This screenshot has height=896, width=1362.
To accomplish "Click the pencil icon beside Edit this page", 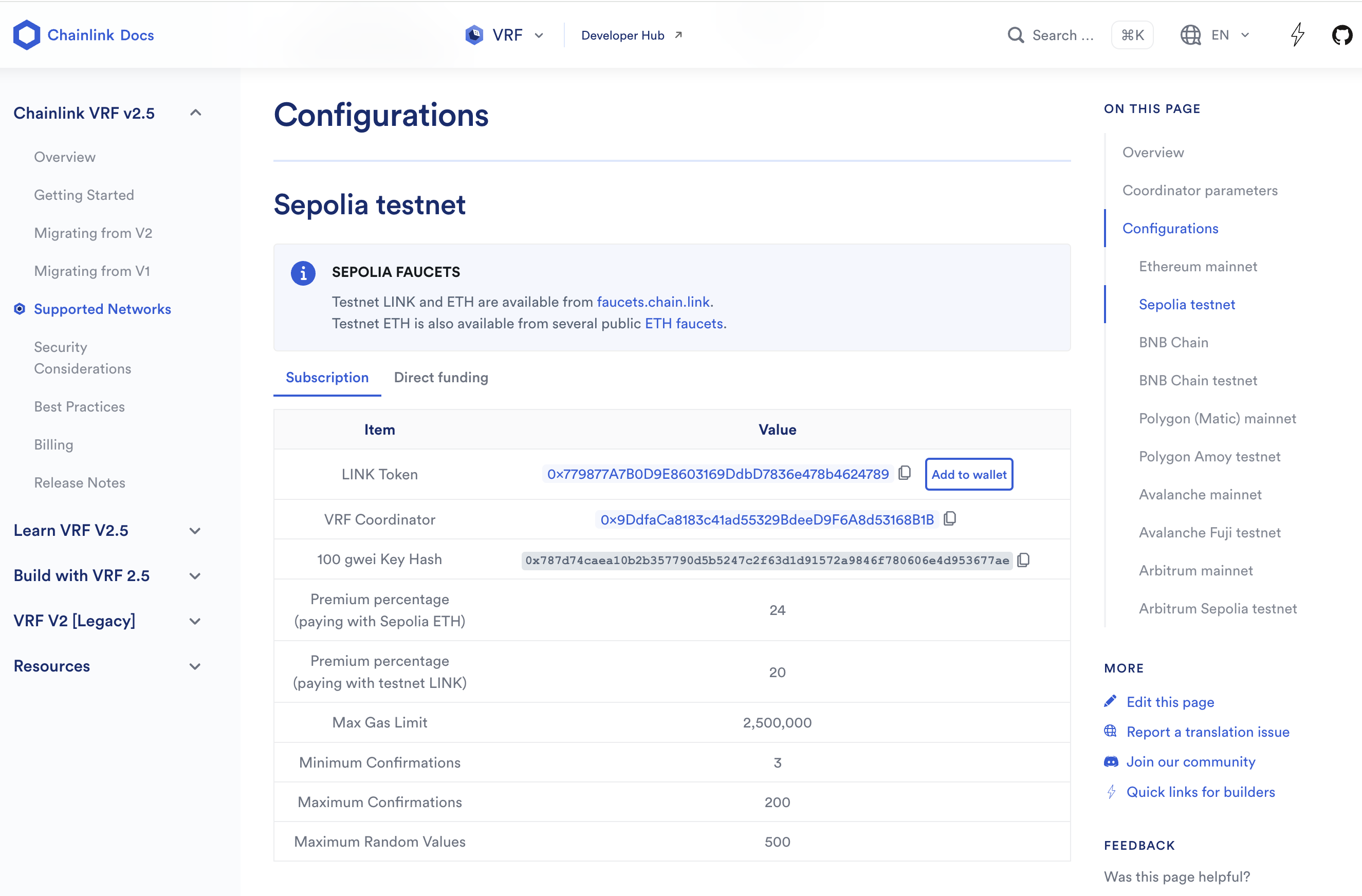I will [x=1110, y=701].
